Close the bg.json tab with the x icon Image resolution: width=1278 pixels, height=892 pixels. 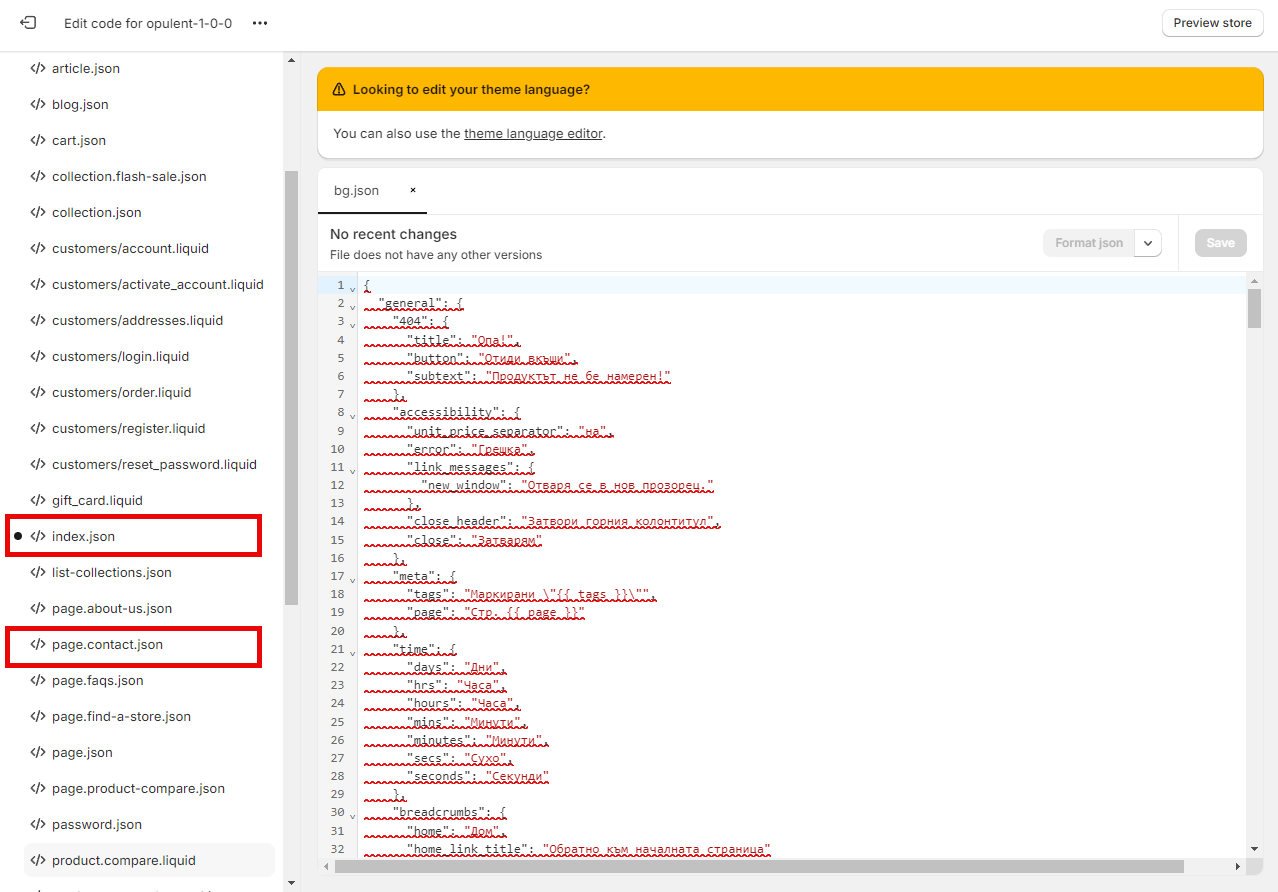tap(413, 190)
